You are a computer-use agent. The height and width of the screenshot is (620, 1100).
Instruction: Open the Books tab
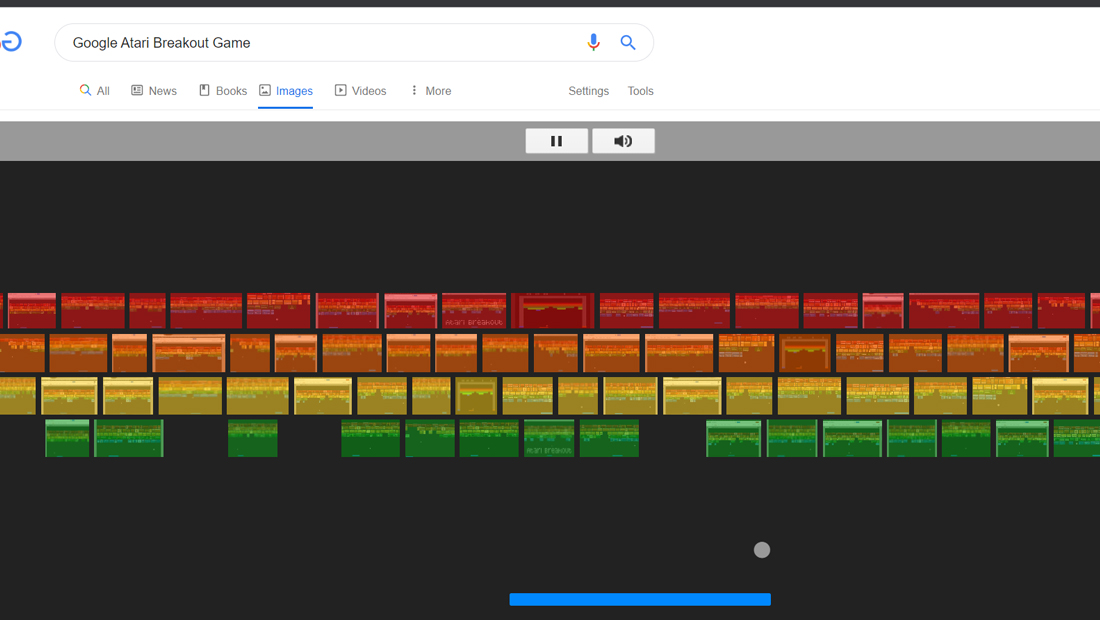coord(223,91)
